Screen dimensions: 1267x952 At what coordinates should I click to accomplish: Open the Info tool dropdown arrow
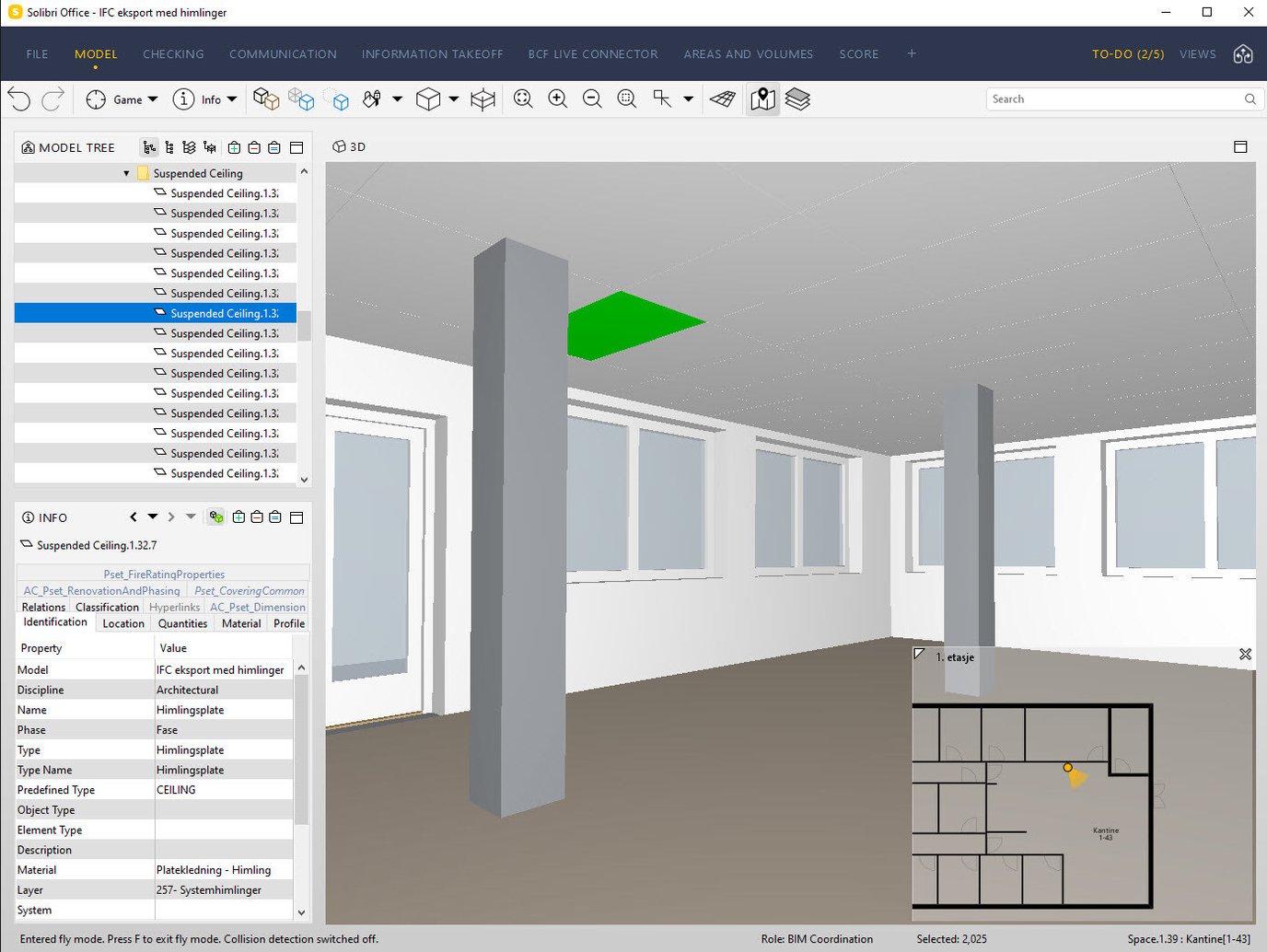click(x=232, y=99)
